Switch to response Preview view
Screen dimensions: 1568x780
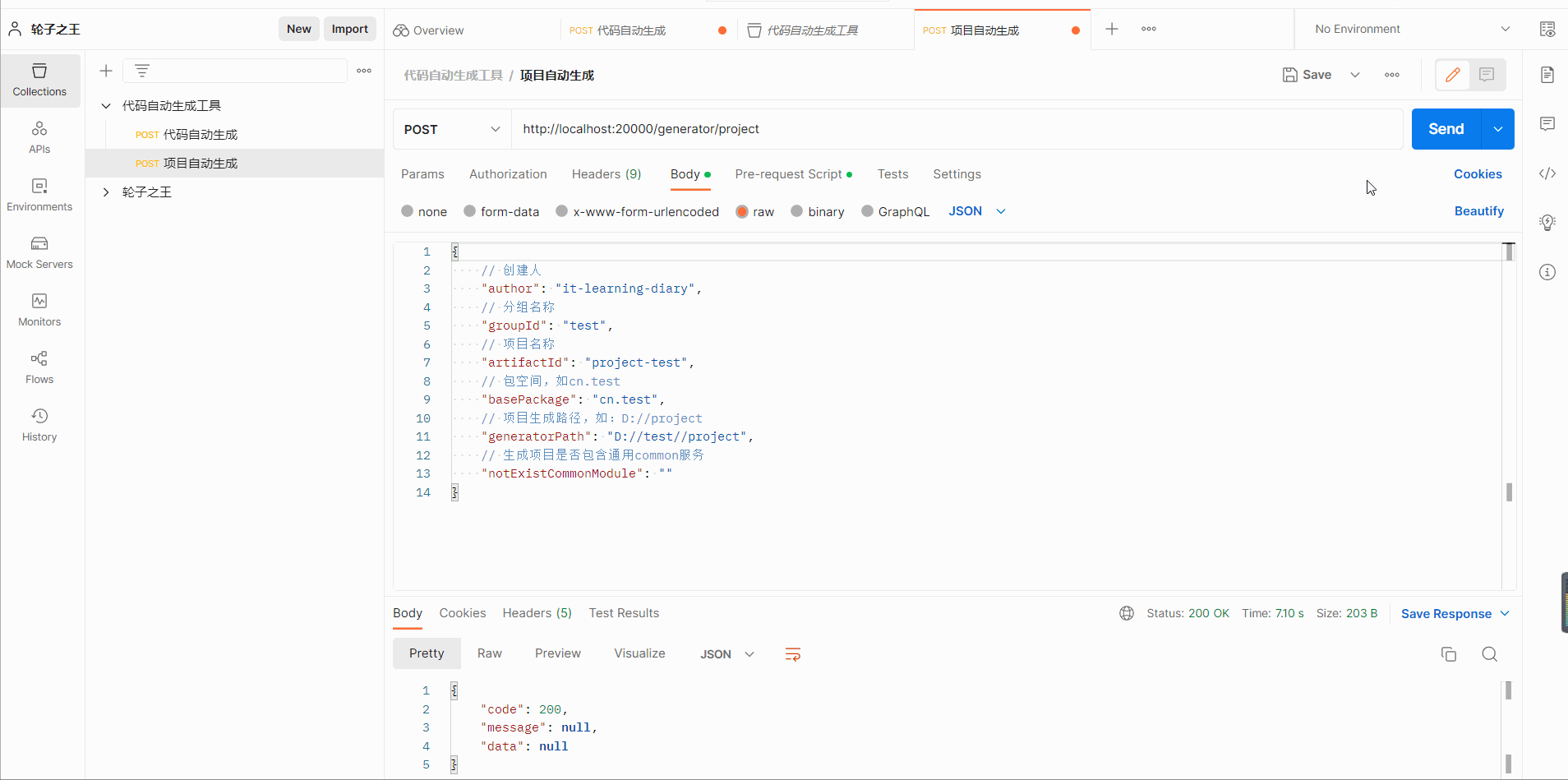[558, 653]
